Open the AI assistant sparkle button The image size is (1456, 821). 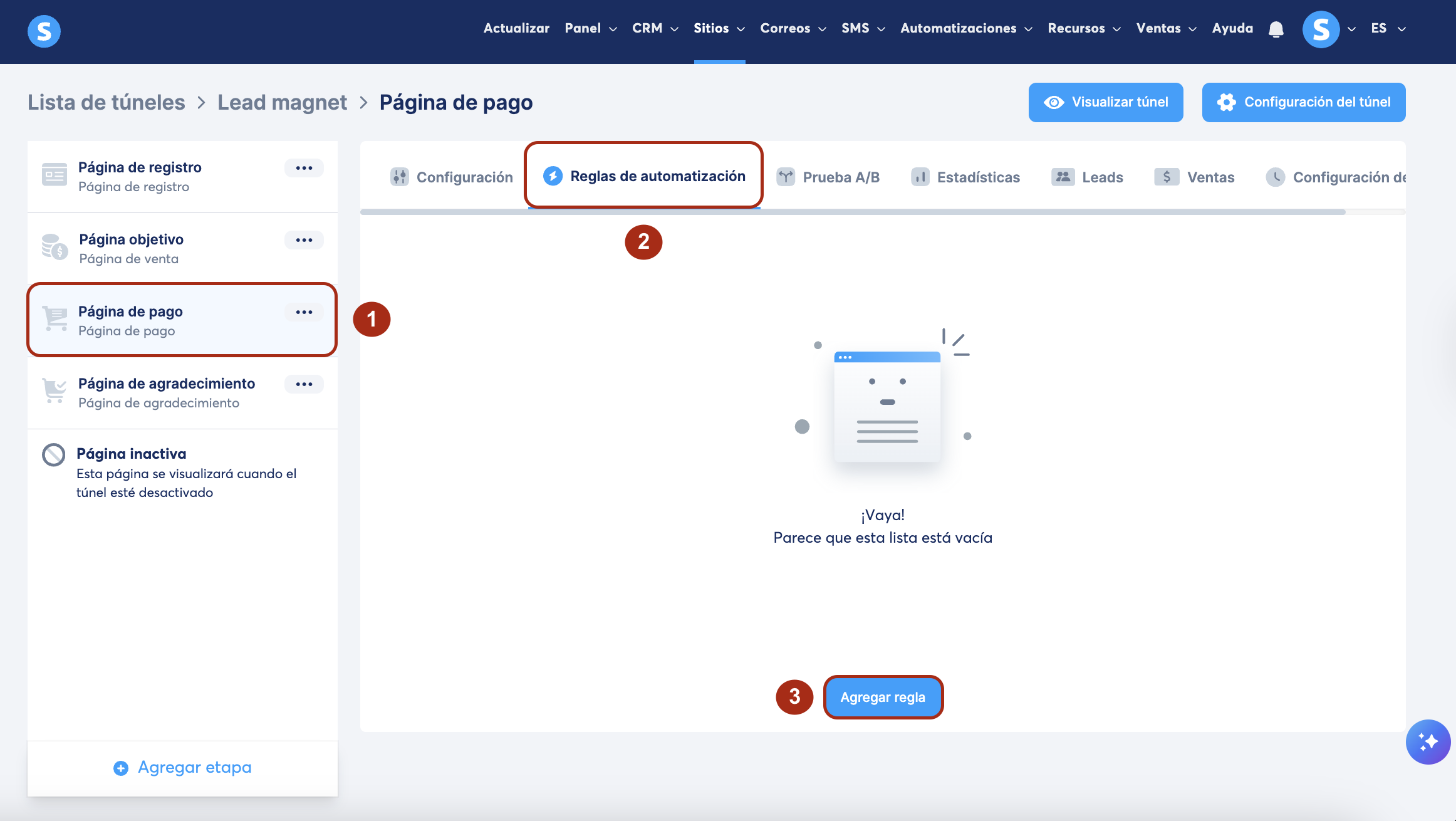(1428, 741)
